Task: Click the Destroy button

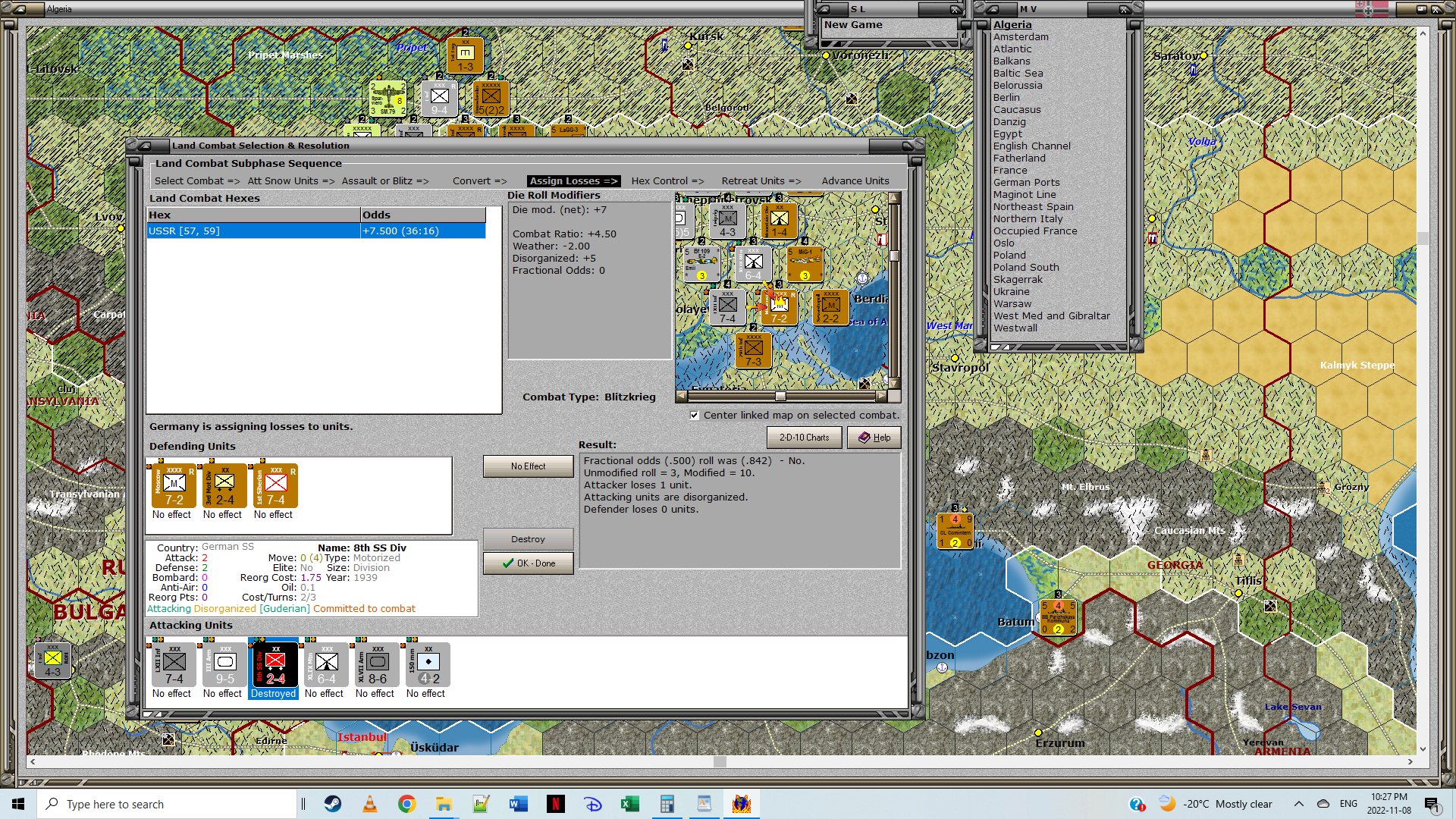Action: (x=528, y=539)
